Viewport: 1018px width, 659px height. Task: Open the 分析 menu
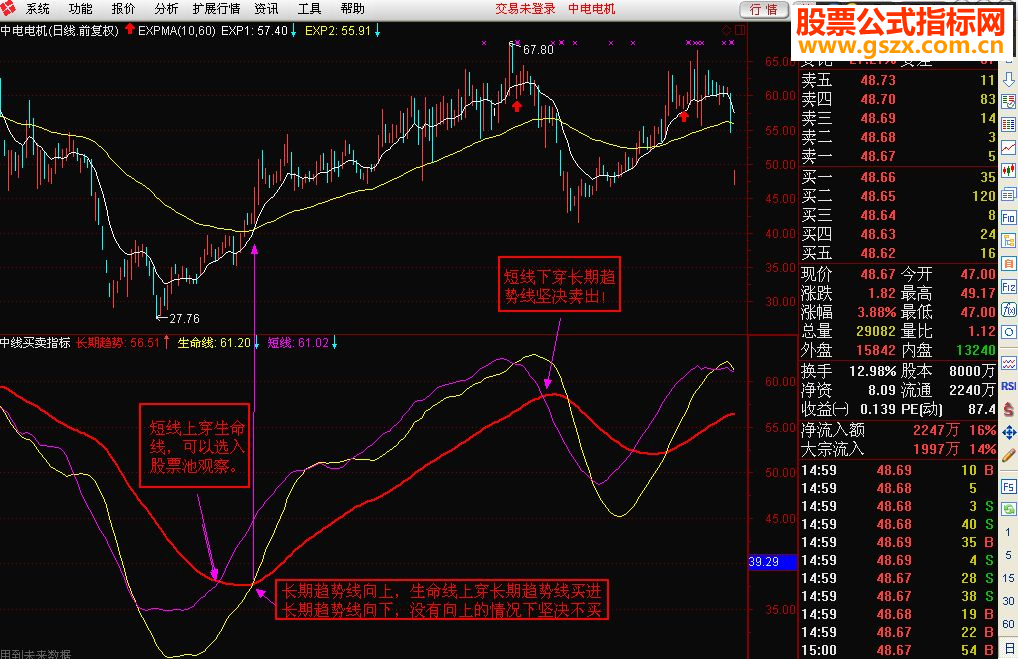point(166,8)
